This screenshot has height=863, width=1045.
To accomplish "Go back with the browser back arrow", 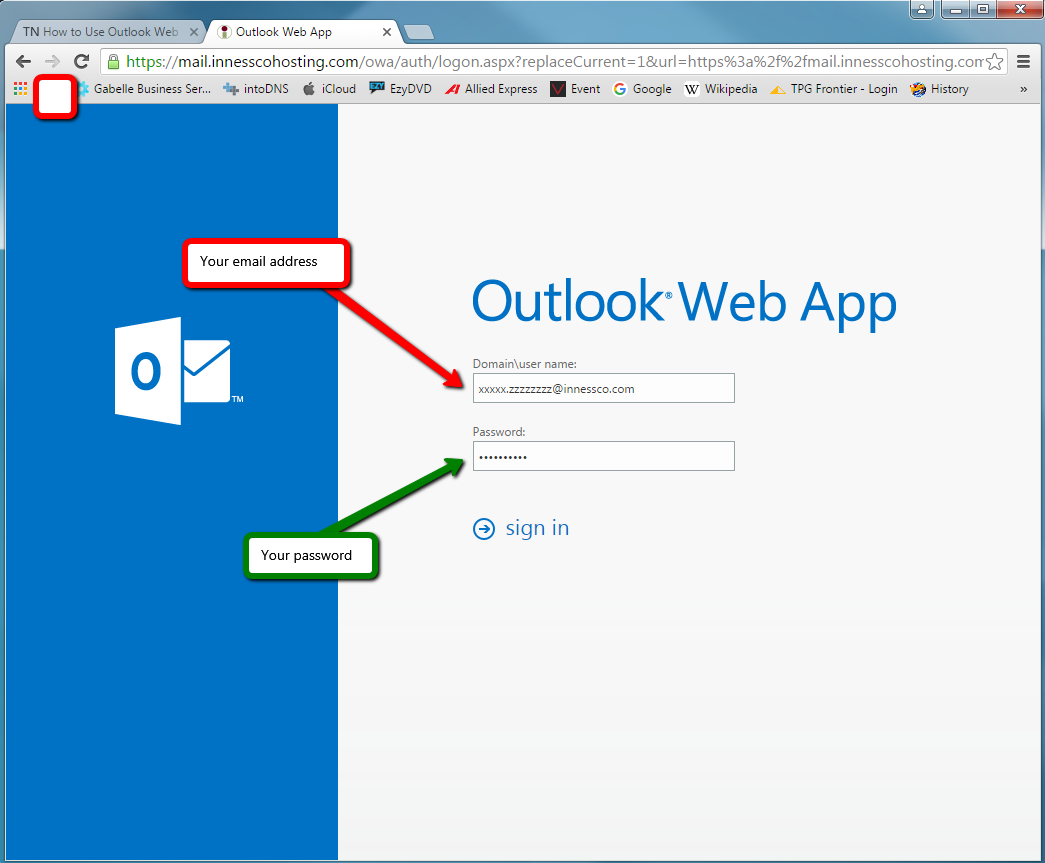I will tap(23, 61).
